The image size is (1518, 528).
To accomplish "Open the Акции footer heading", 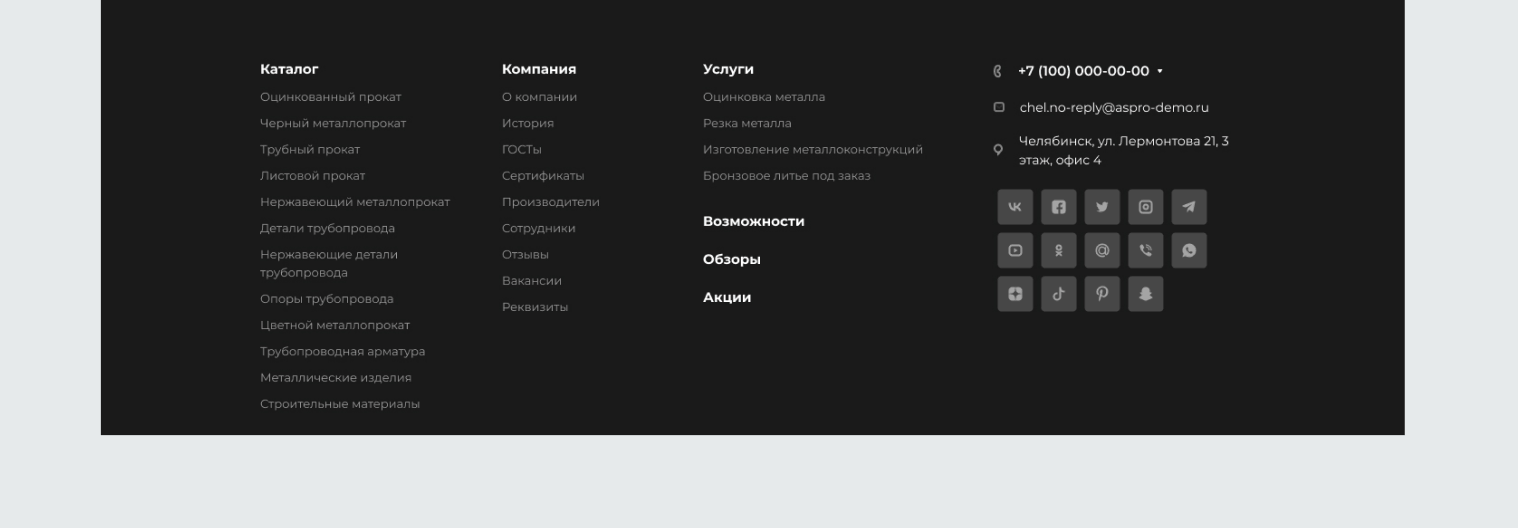I will tap(727, 297).
